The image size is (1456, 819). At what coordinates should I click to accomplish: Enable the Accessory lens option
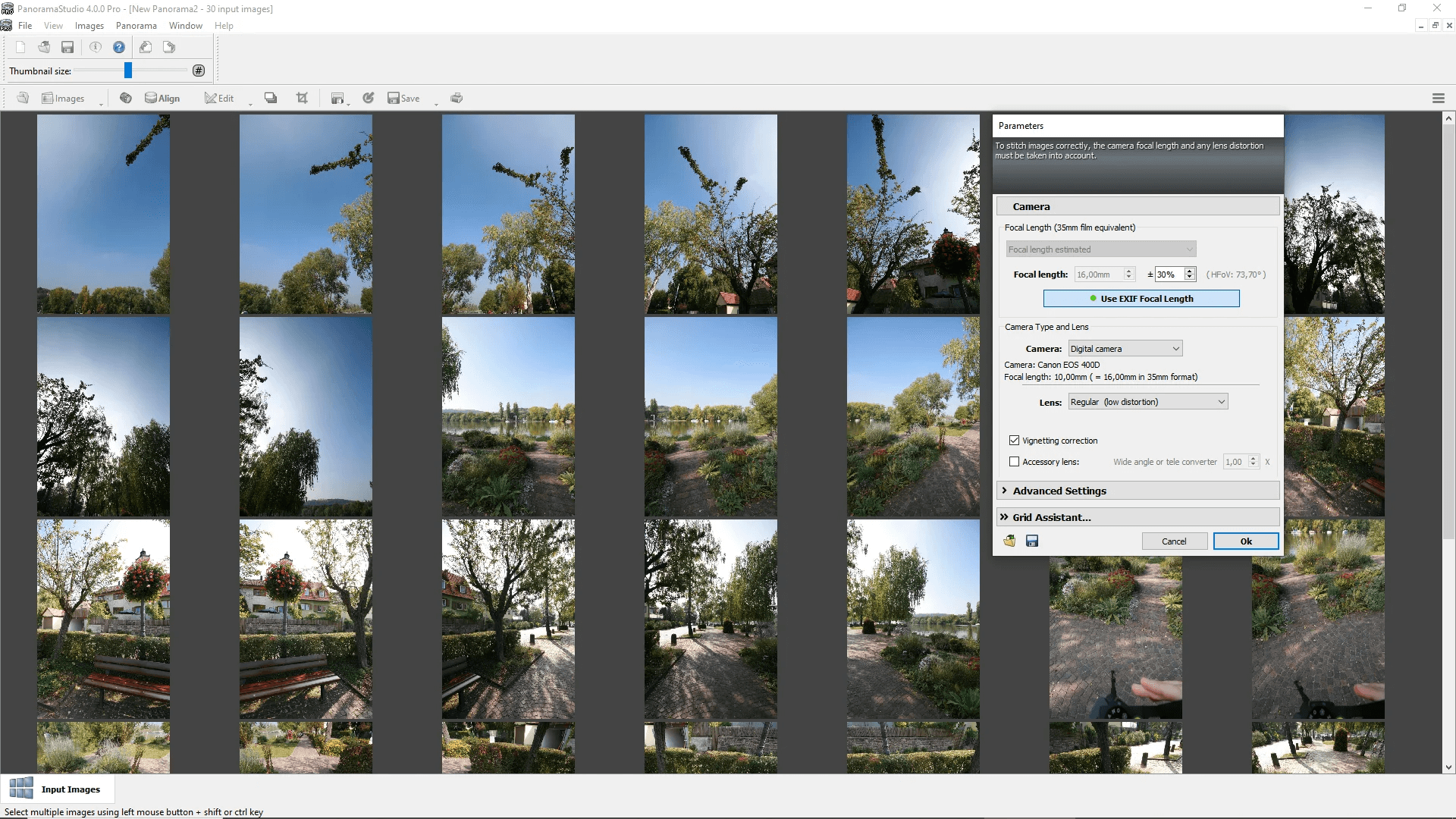point(1014,462)
